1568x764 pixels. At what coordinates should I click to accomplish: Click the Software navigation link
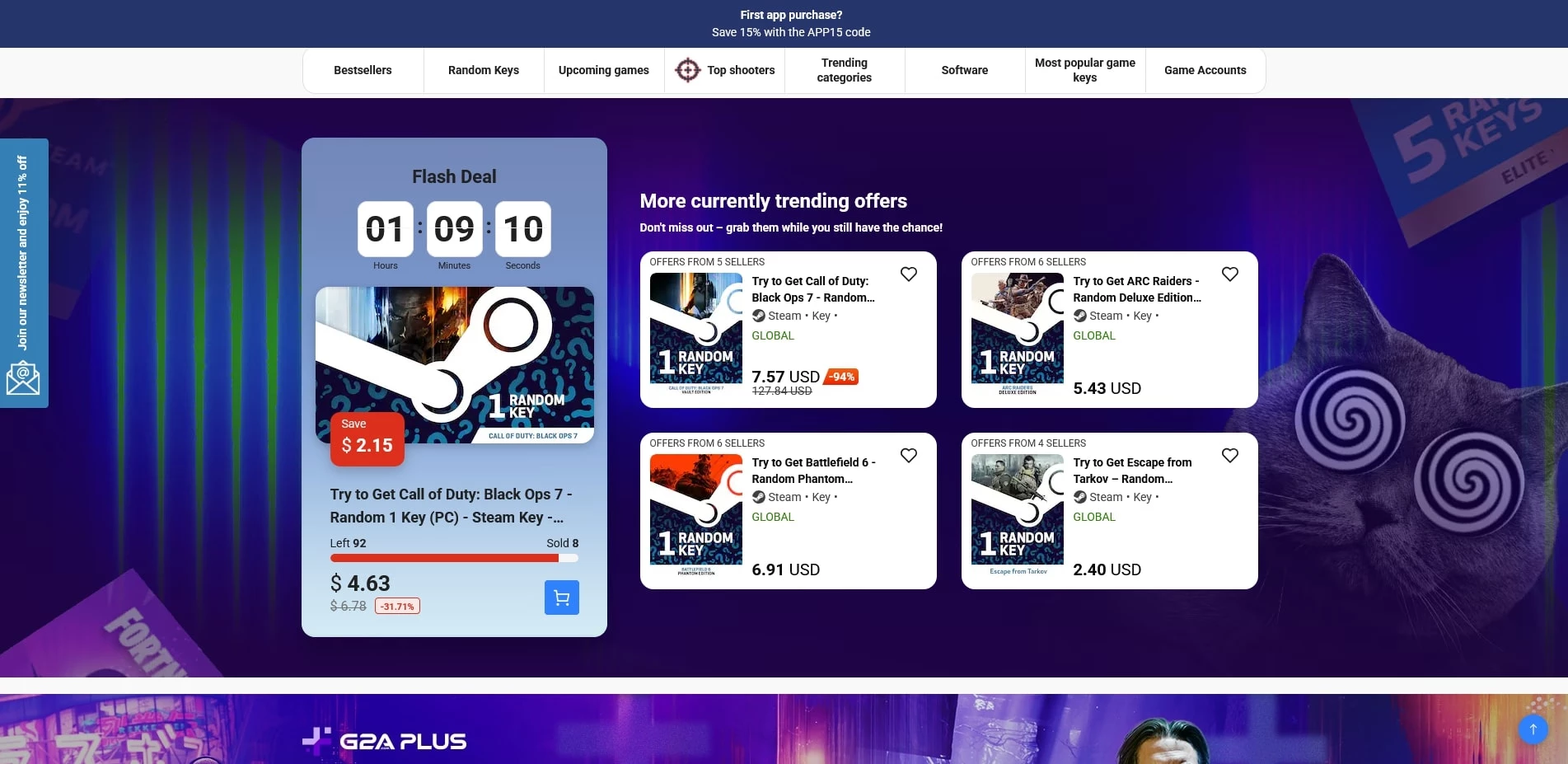point(964,70)
